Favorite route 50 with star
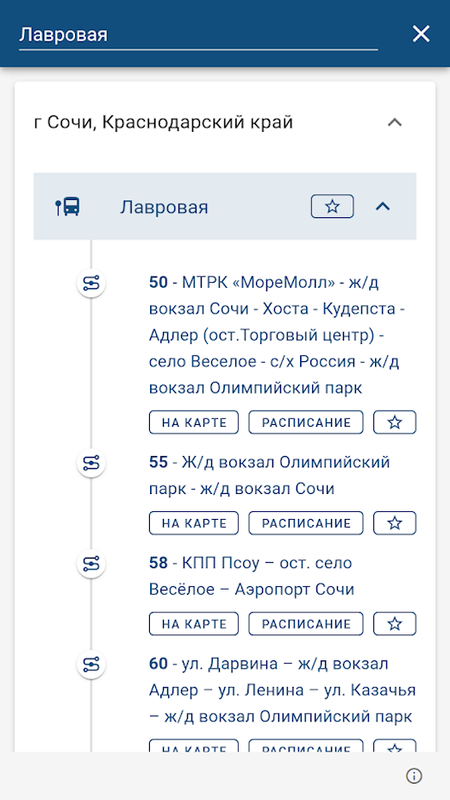The height and width of the screenshot is (800, 450). click(395, 422)
